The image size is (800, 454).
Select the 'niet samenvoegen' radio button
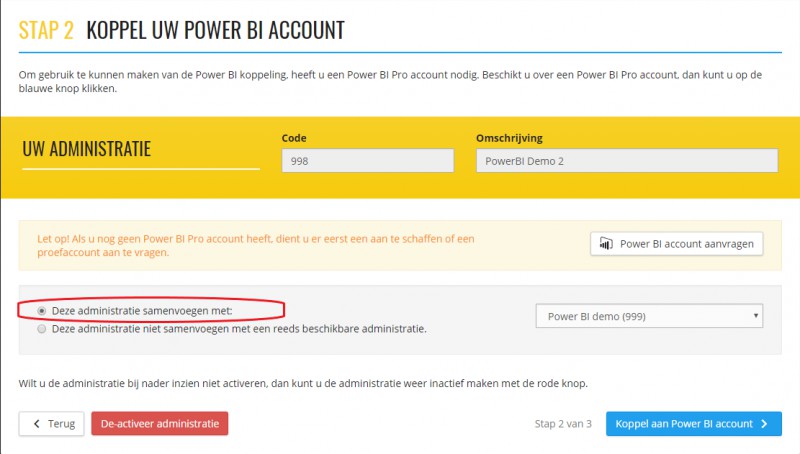pyautogui.click(x=42, y=329)
